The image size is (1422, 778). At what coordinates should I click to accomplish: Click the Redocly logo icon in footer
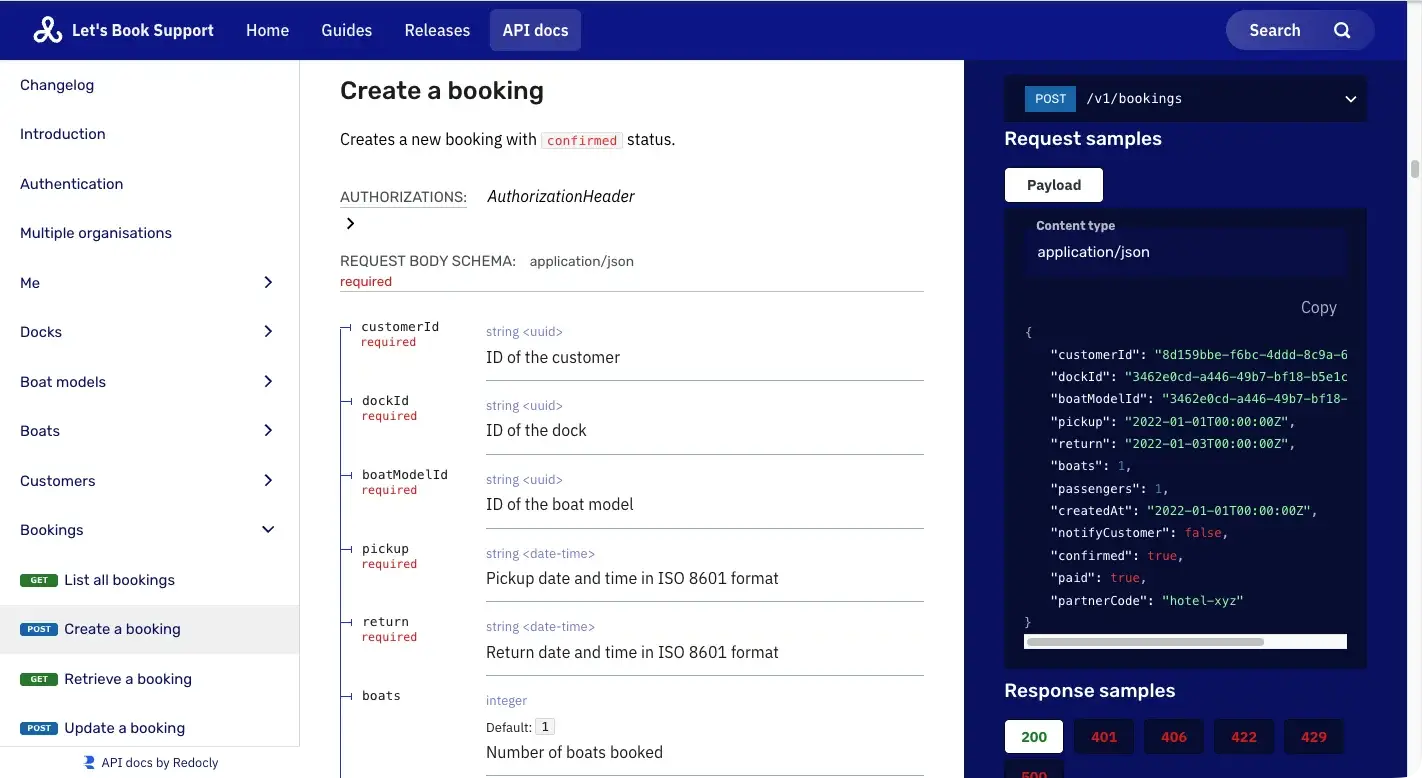tap(89, 762)
